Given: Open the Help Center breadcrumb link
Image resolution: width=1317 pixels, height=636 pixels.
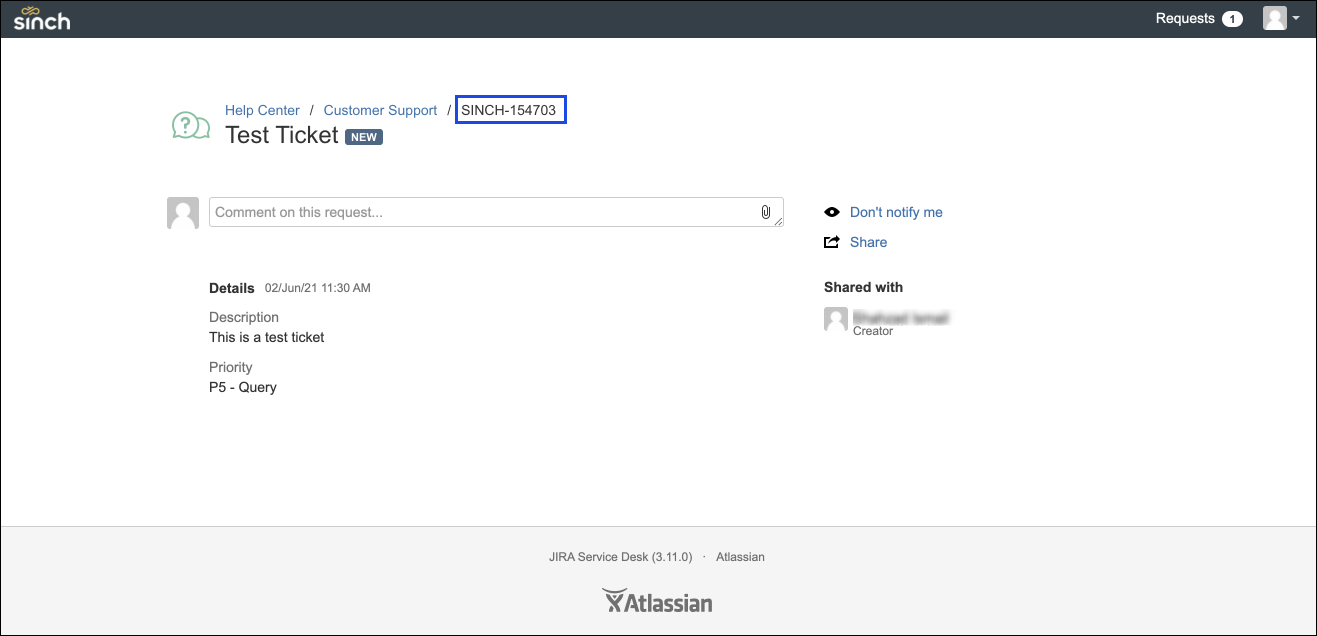Looking at the screenshot, I should click(x=262, y=109).
